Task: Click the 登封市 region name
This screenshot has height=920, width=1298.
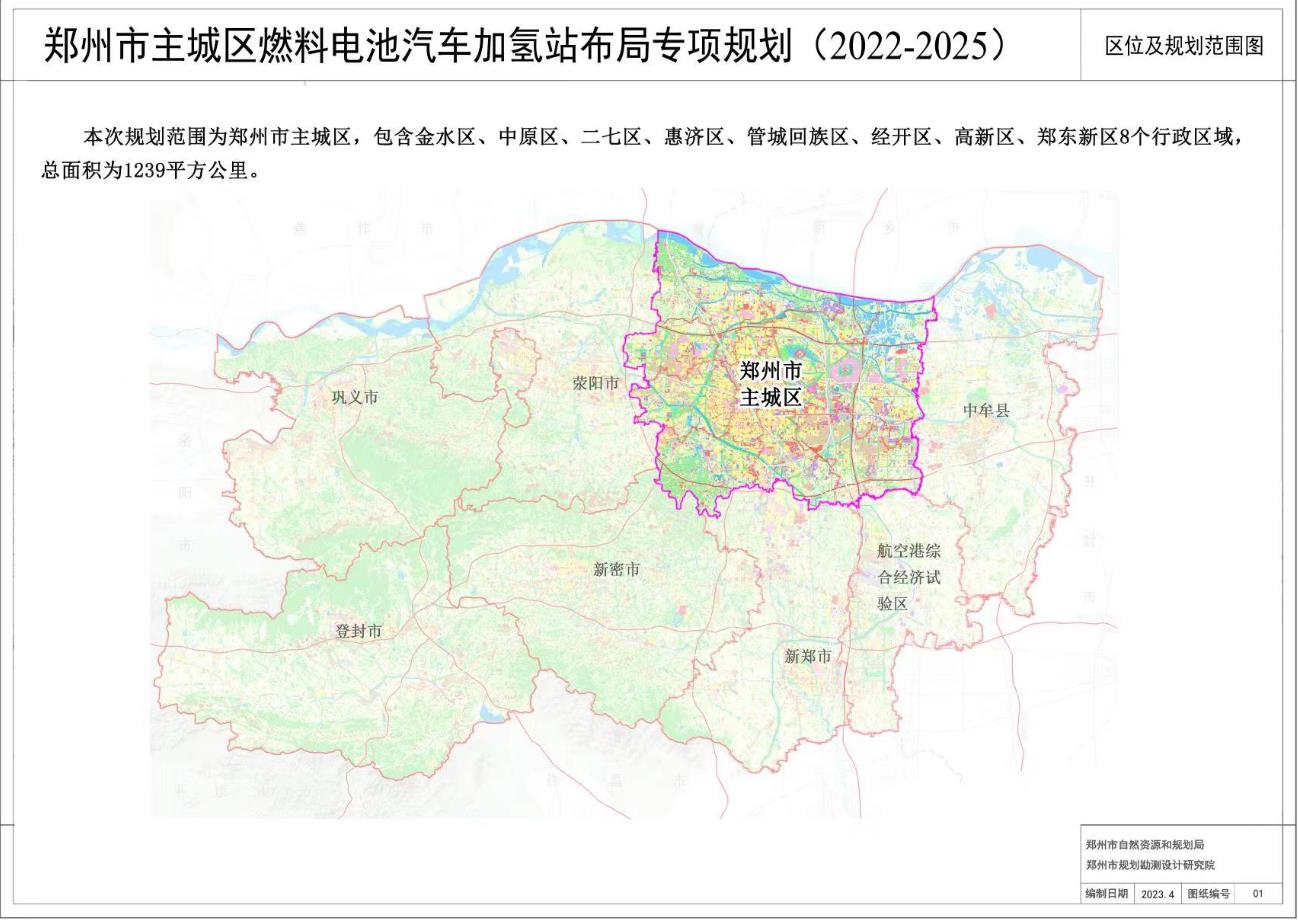Action: pyautogui.click(x=360, y=631)
